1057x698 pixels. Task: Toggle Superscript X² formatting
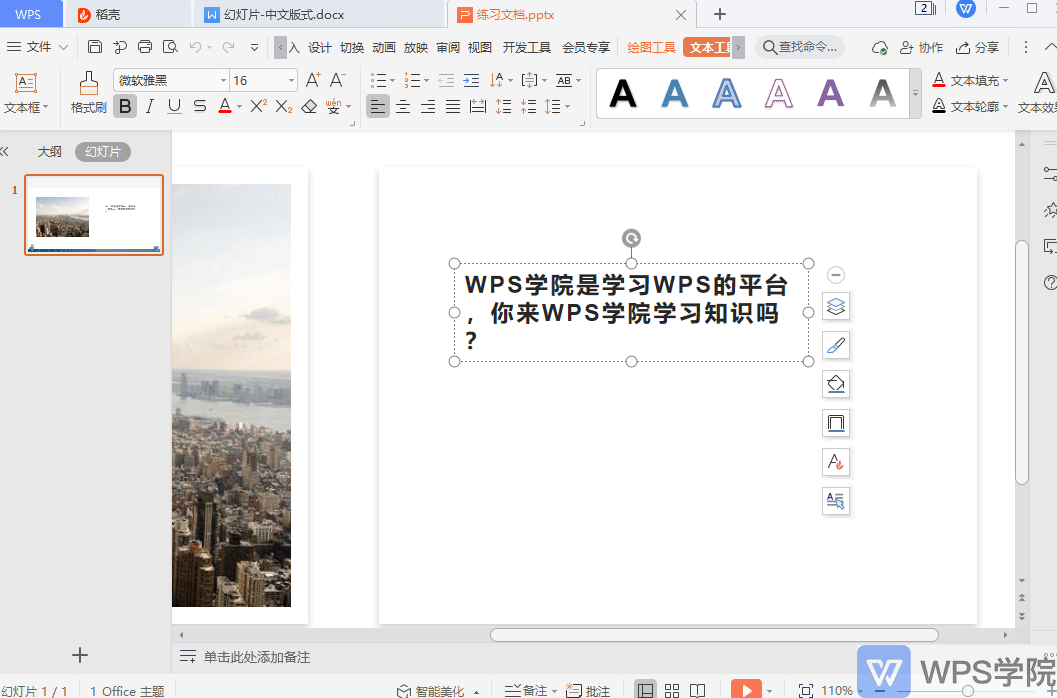(x=259, y=107)
